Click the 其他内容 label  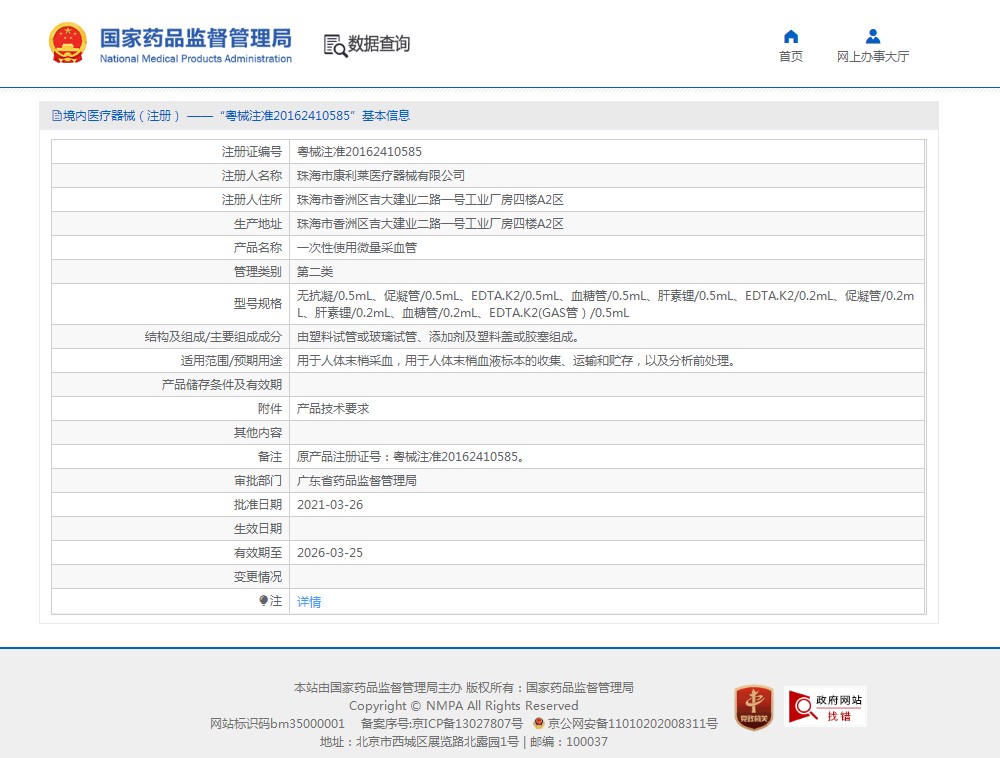[x=258, y=433]
